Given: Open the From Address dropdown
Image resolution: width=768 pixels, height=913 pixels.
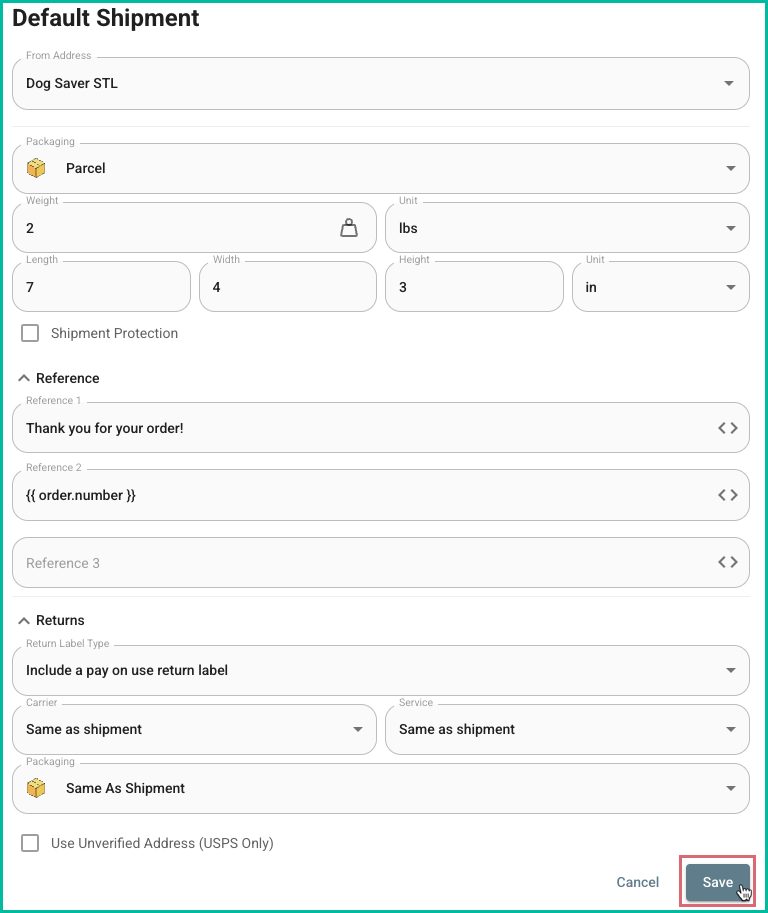Looking at the screenshot, I should click(730, 83).
